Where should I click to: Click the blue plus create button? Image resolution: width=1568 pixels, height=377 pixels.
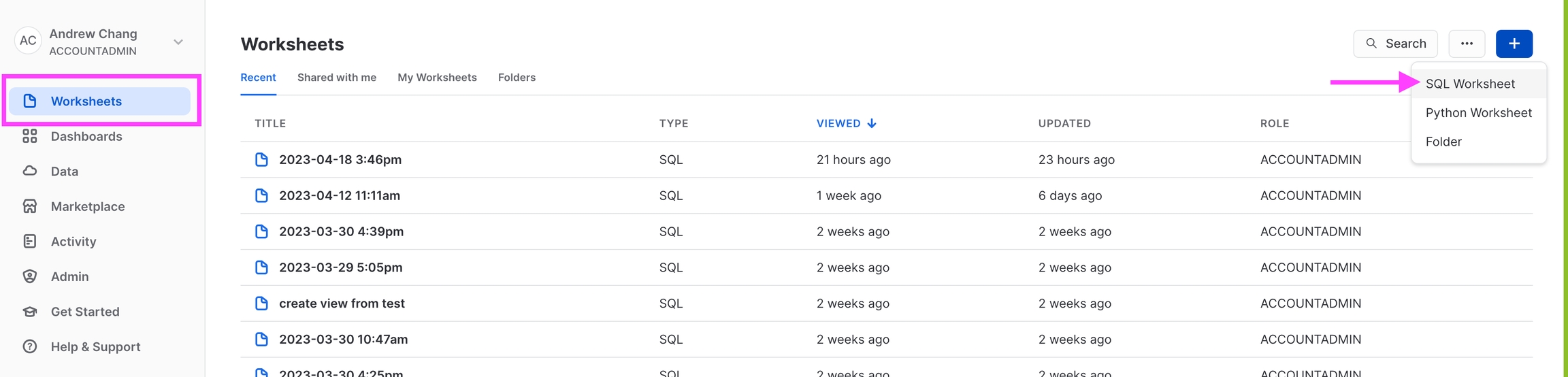[x=1514, y=44]
